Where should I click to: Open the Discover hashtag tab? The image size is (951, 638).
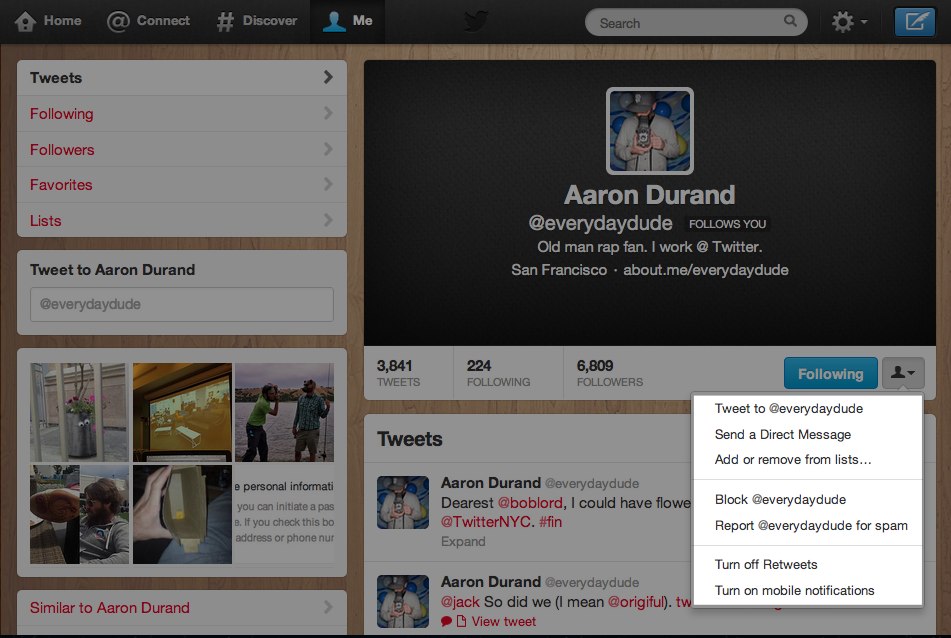tap(257, 21)
